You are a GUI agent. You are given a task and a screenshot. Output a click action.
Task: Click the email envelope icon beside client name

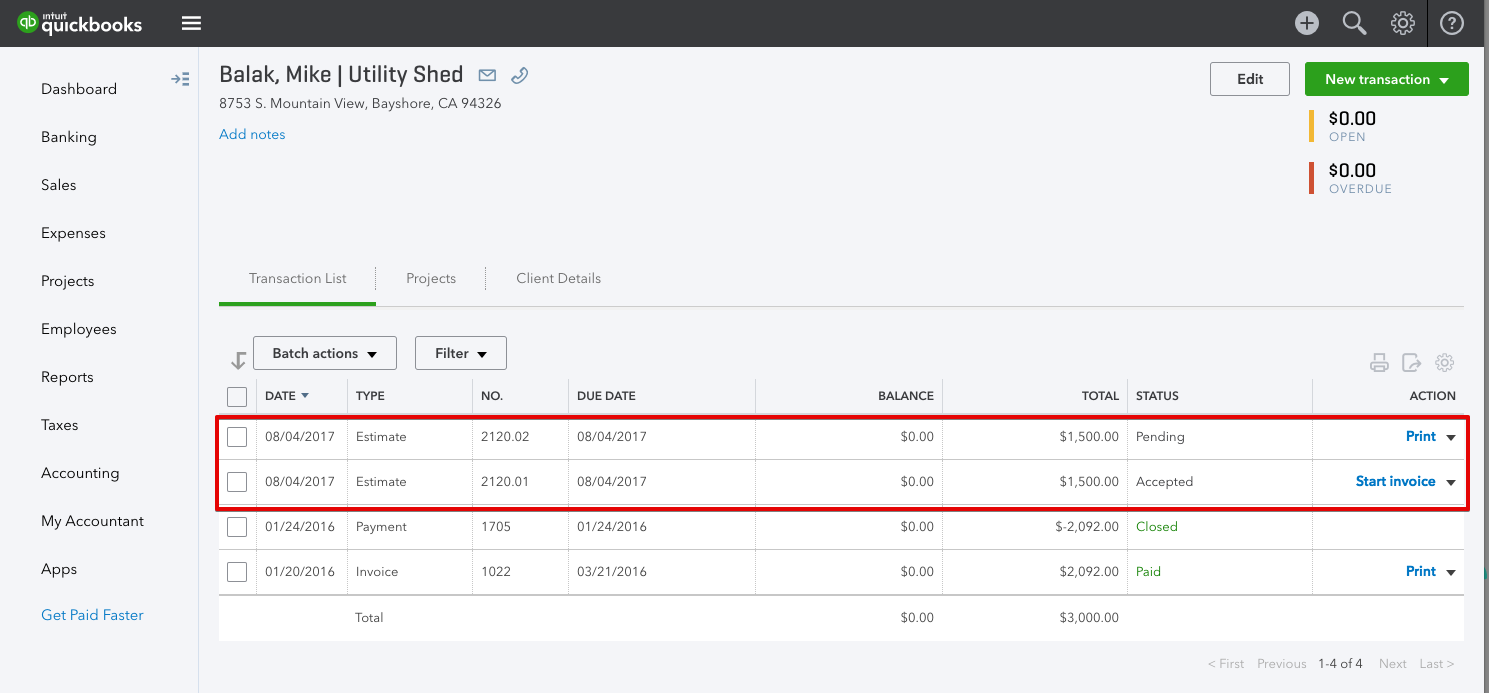click(x=487, y=75)
